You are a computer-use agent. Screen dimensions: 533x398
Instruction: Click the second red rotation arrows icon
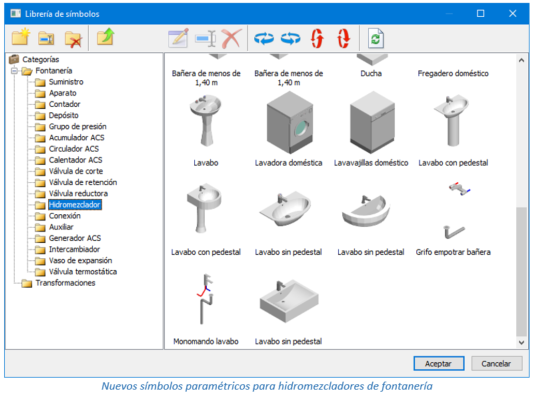(x=343, y=38)
